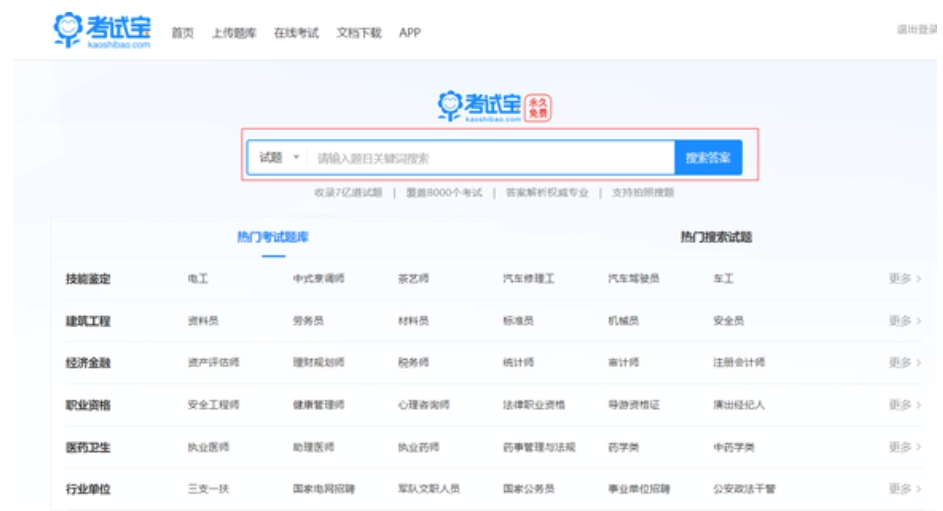943x511 pixels.
Task: Click the 考试宝 logo in the header
Action: (x=102, y=31)
